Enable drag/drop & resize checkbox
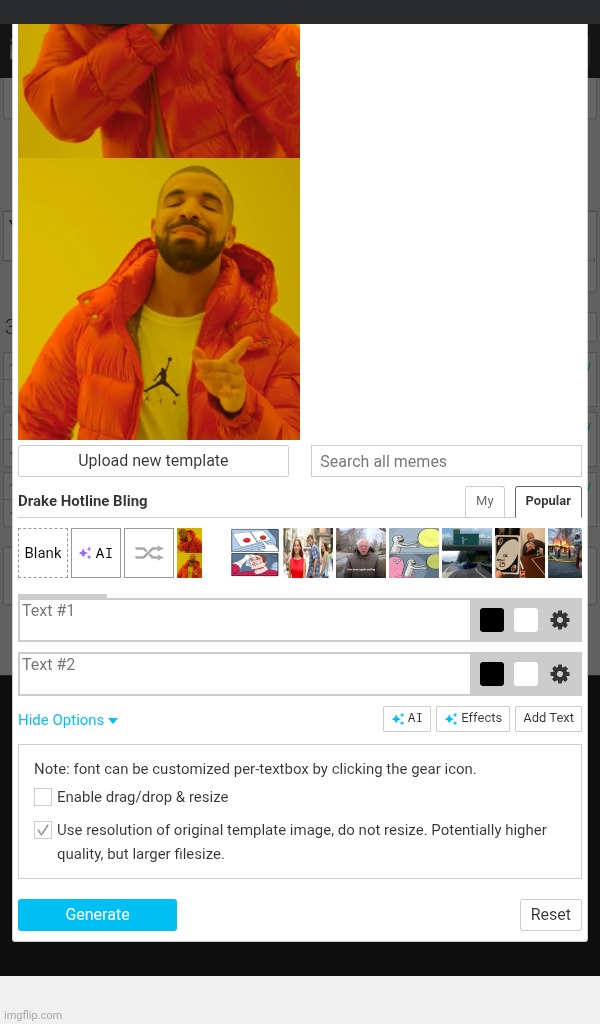 [x=43, y=797]
